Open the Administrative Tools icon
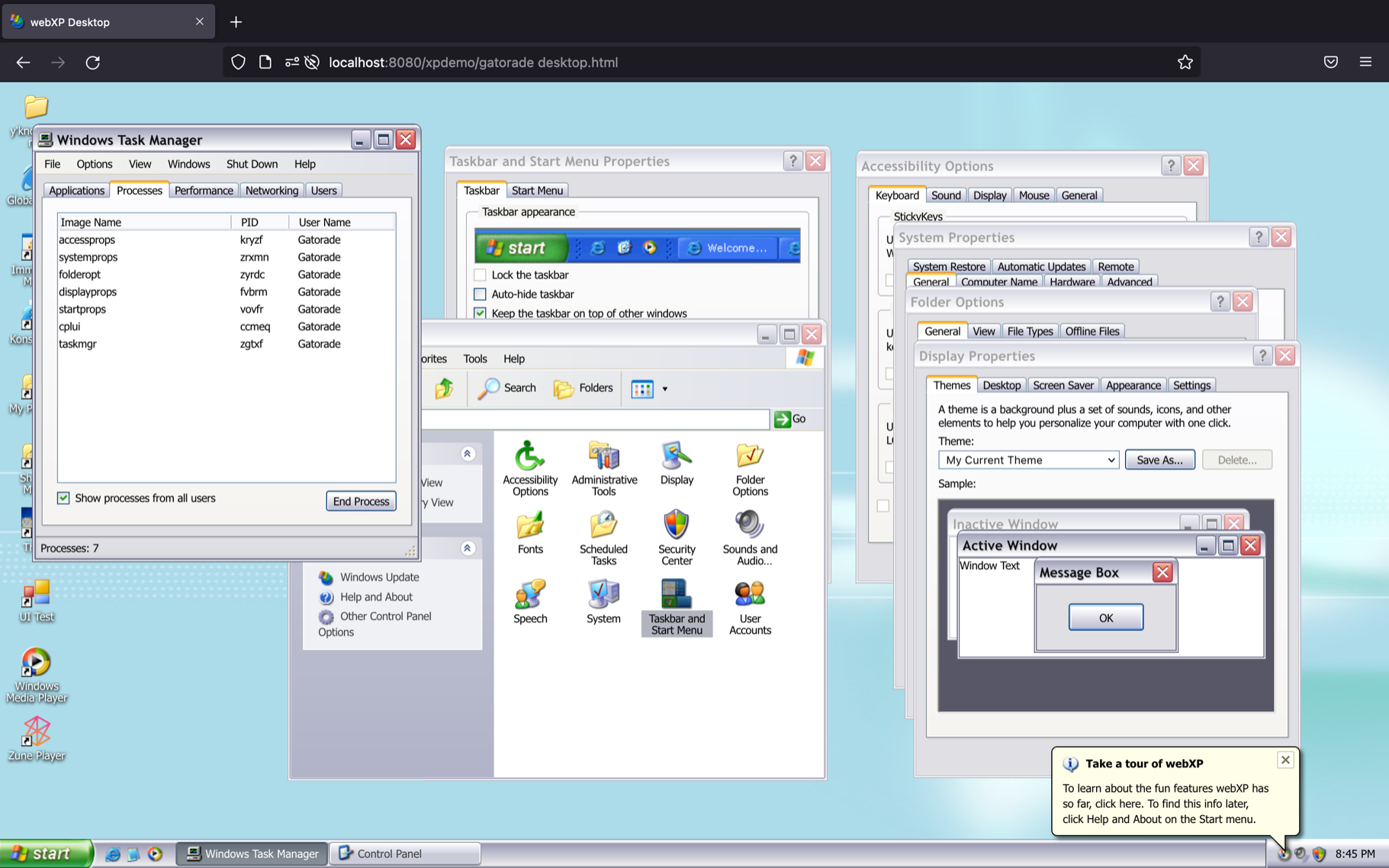Image resolution: width=1389 pixels, height=868 pixels. tap(603, 468)
